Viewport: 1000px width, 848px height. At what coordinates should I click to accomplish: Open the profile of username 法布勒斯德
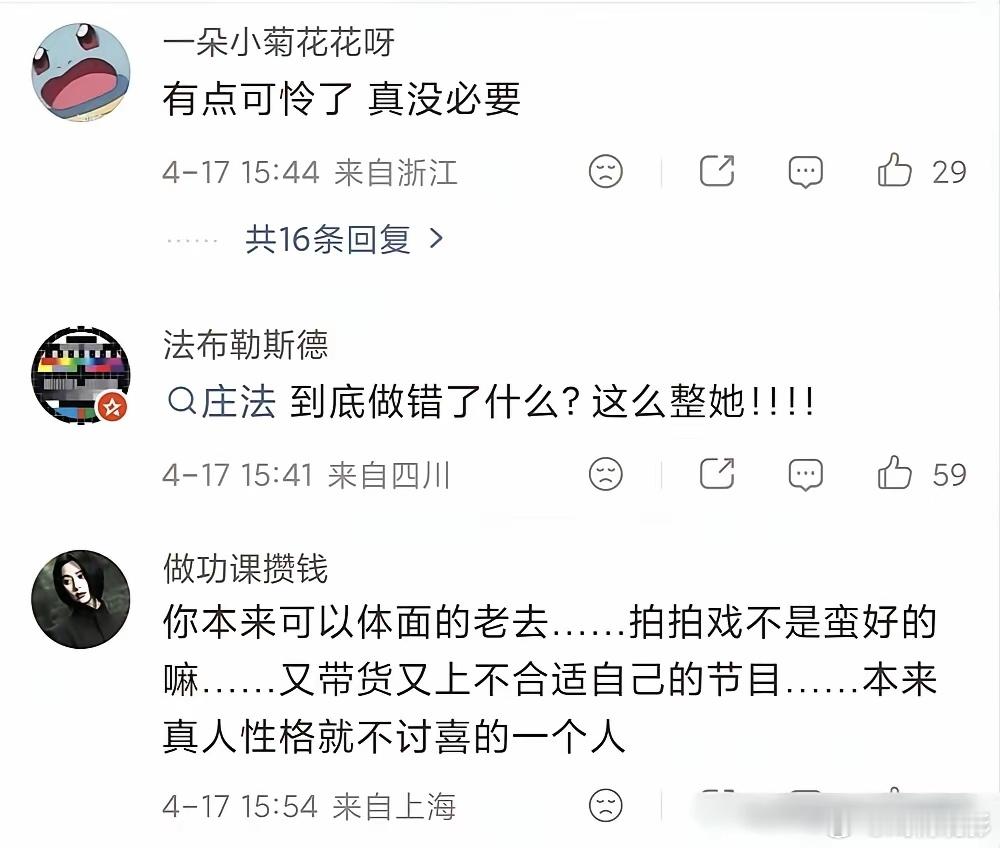pyautogui.click(x=246, y=345)
